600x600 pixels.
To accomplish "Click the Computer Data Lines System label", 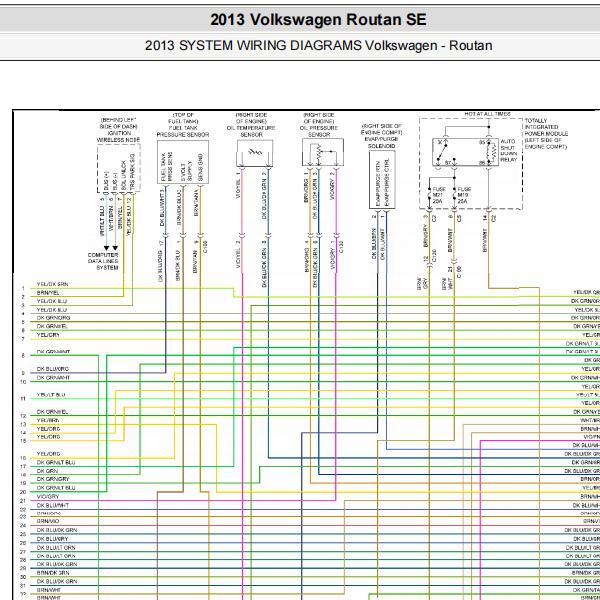I will click(103, 261).
